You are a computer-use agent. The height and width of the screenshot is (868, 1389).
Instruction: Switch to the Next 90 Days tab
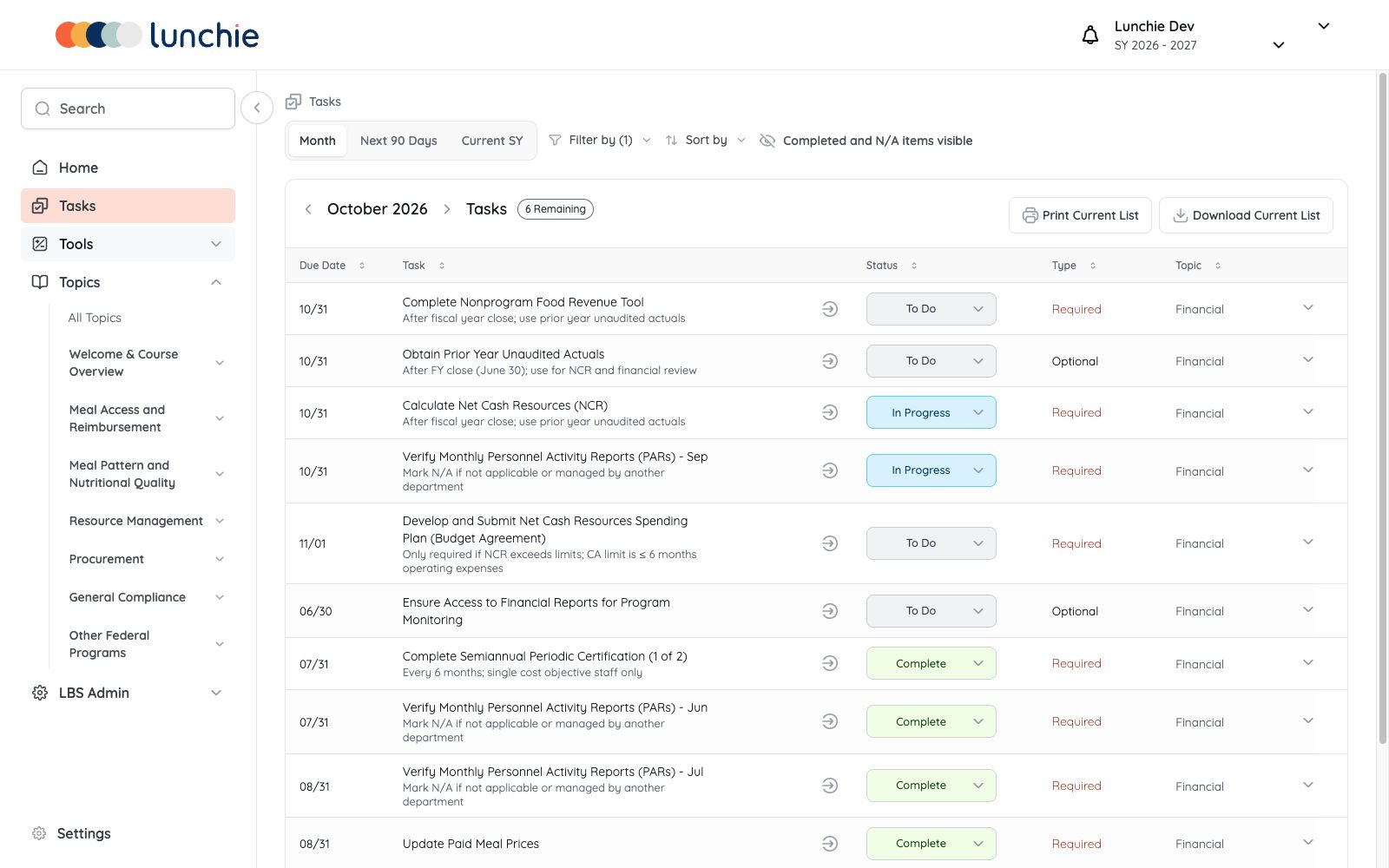[398, 141]
